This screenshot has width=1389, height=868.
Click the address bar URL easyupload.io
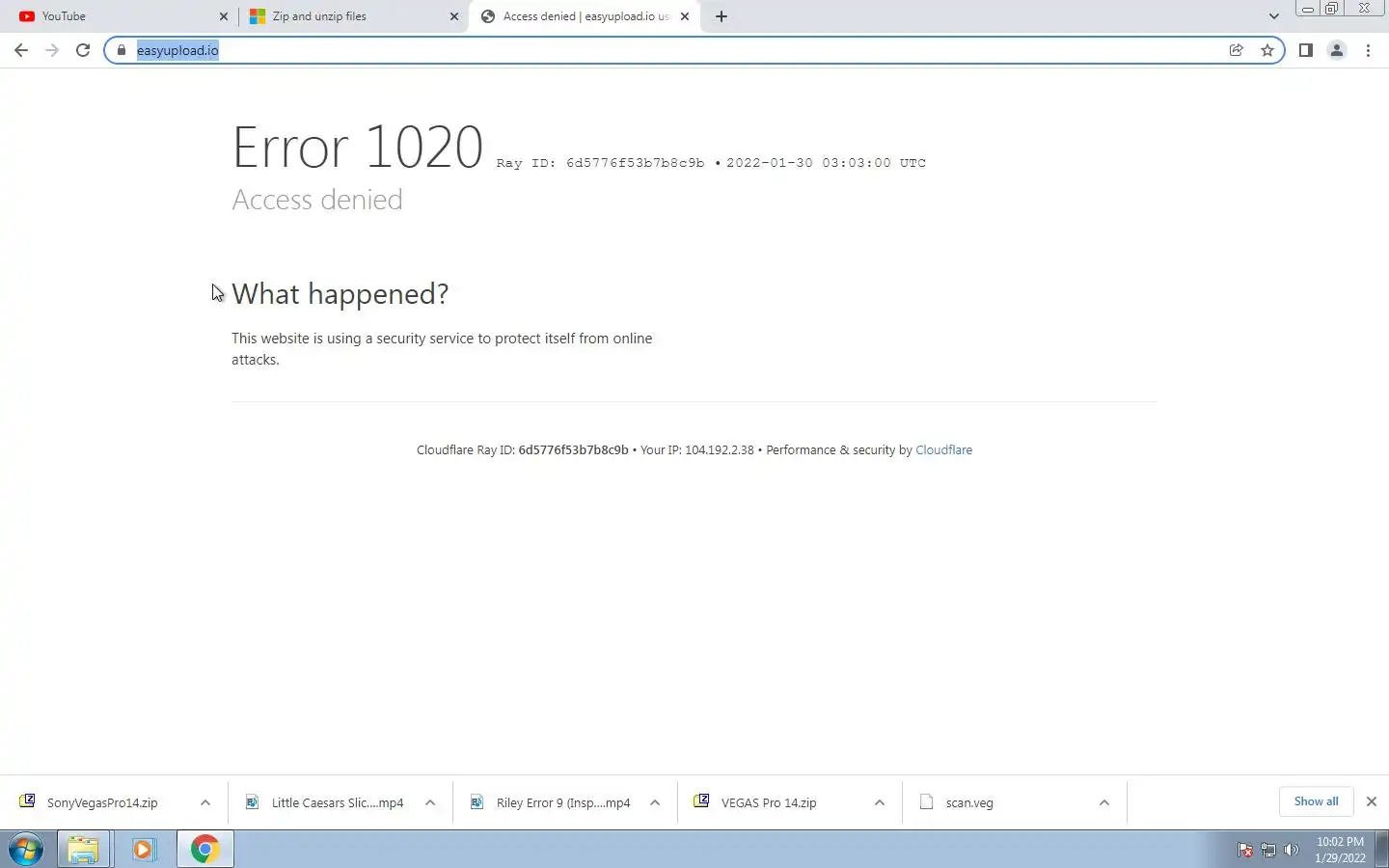(x=177, y=50)
